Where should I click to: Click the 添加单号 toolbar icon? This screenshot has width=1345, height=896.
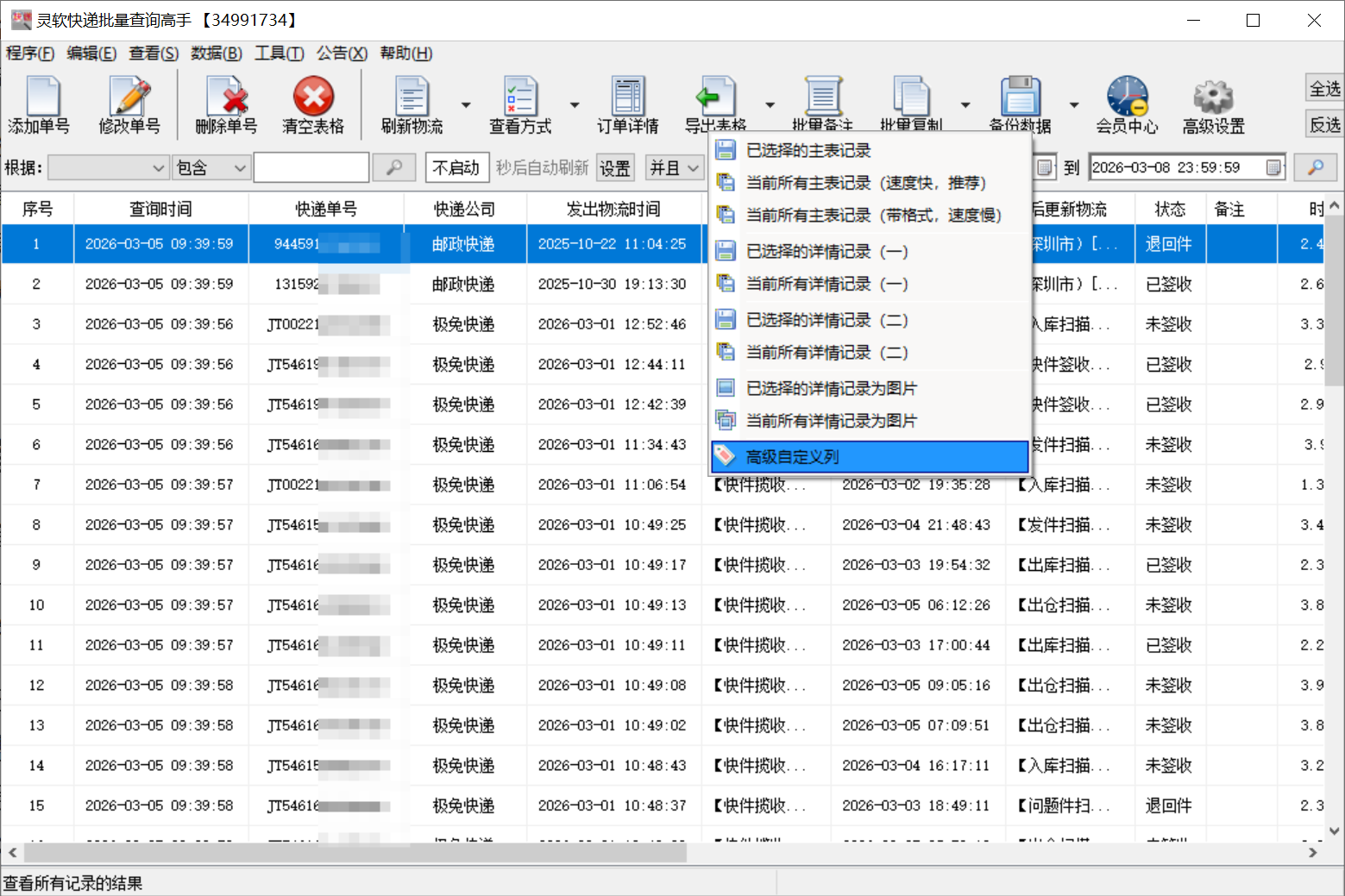40,105
